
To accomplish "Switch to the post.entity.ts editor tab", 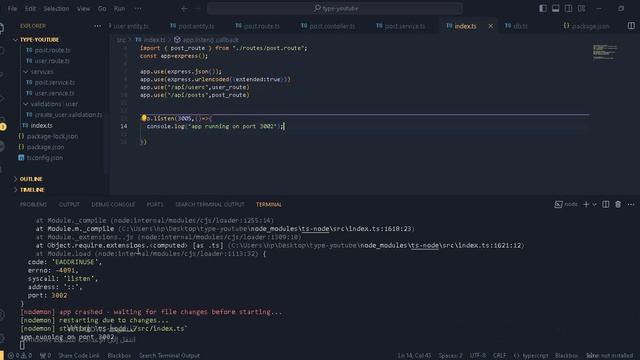I will tap(196, 26).
